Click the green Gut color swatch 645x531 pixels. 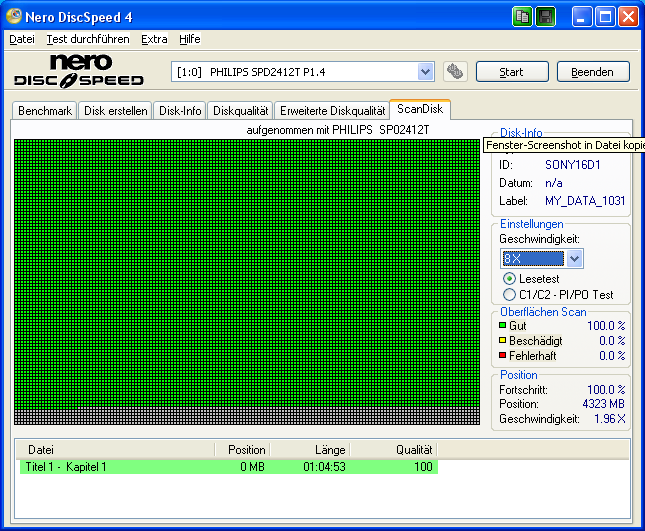(502, 326)
